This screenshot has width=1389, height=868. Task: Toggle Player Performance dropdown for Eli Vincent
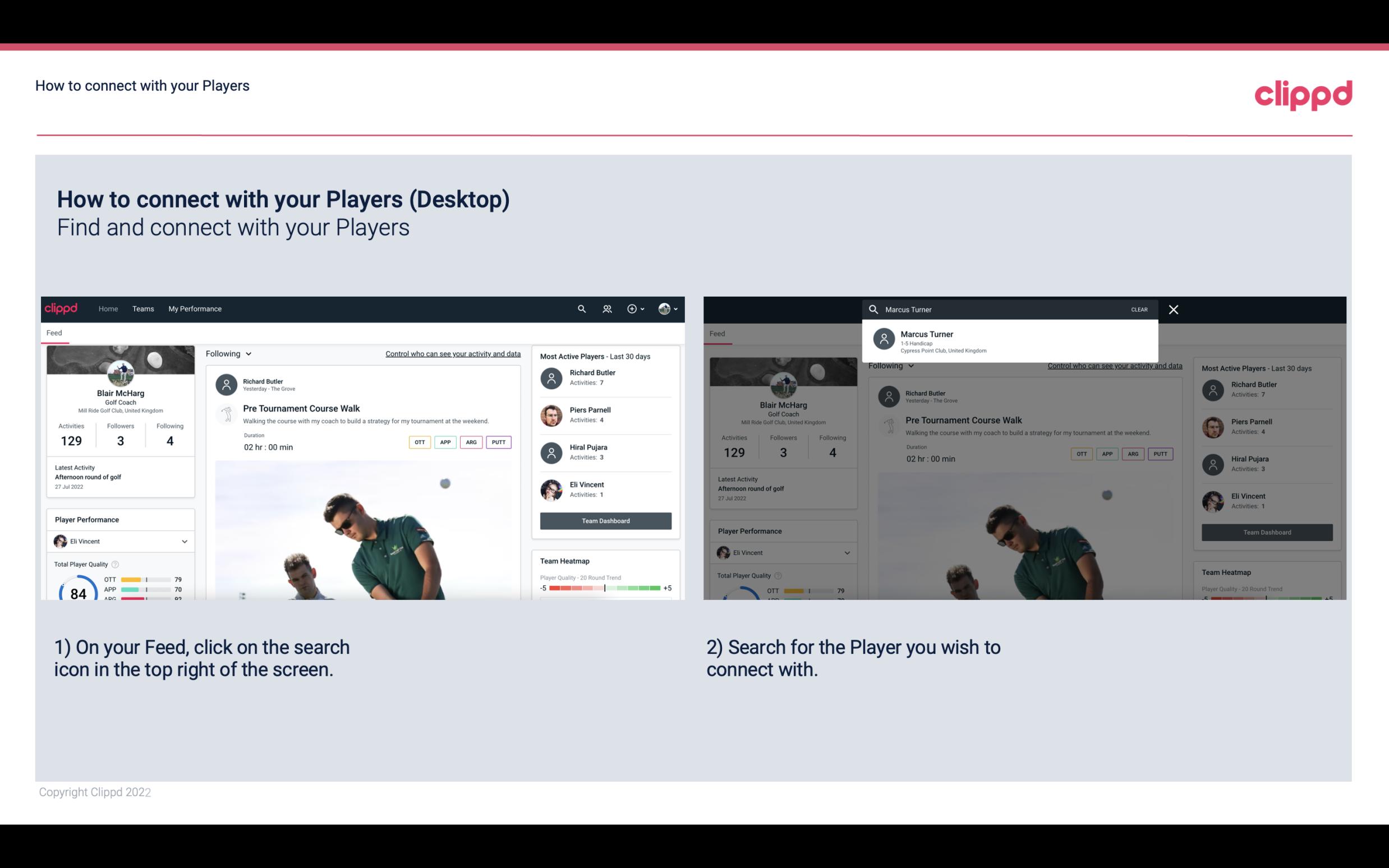(x=184, y=541)
